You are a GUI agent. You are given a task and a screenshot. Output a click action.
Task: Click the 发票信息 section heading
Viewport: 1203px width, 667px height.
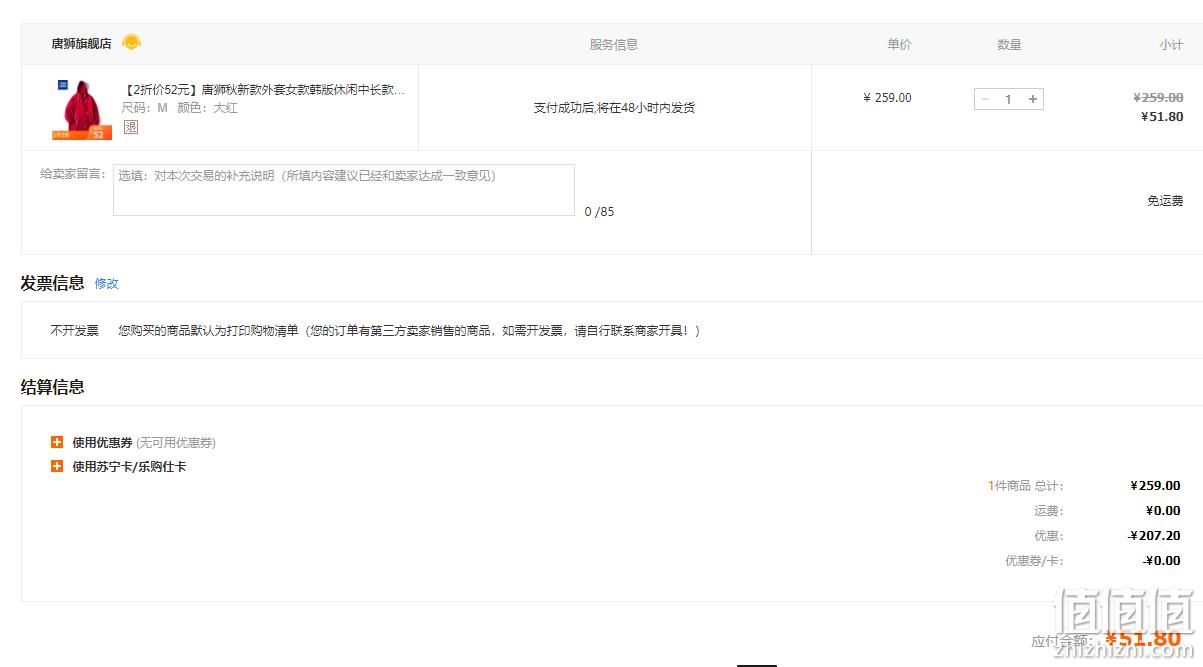[53, 283]
